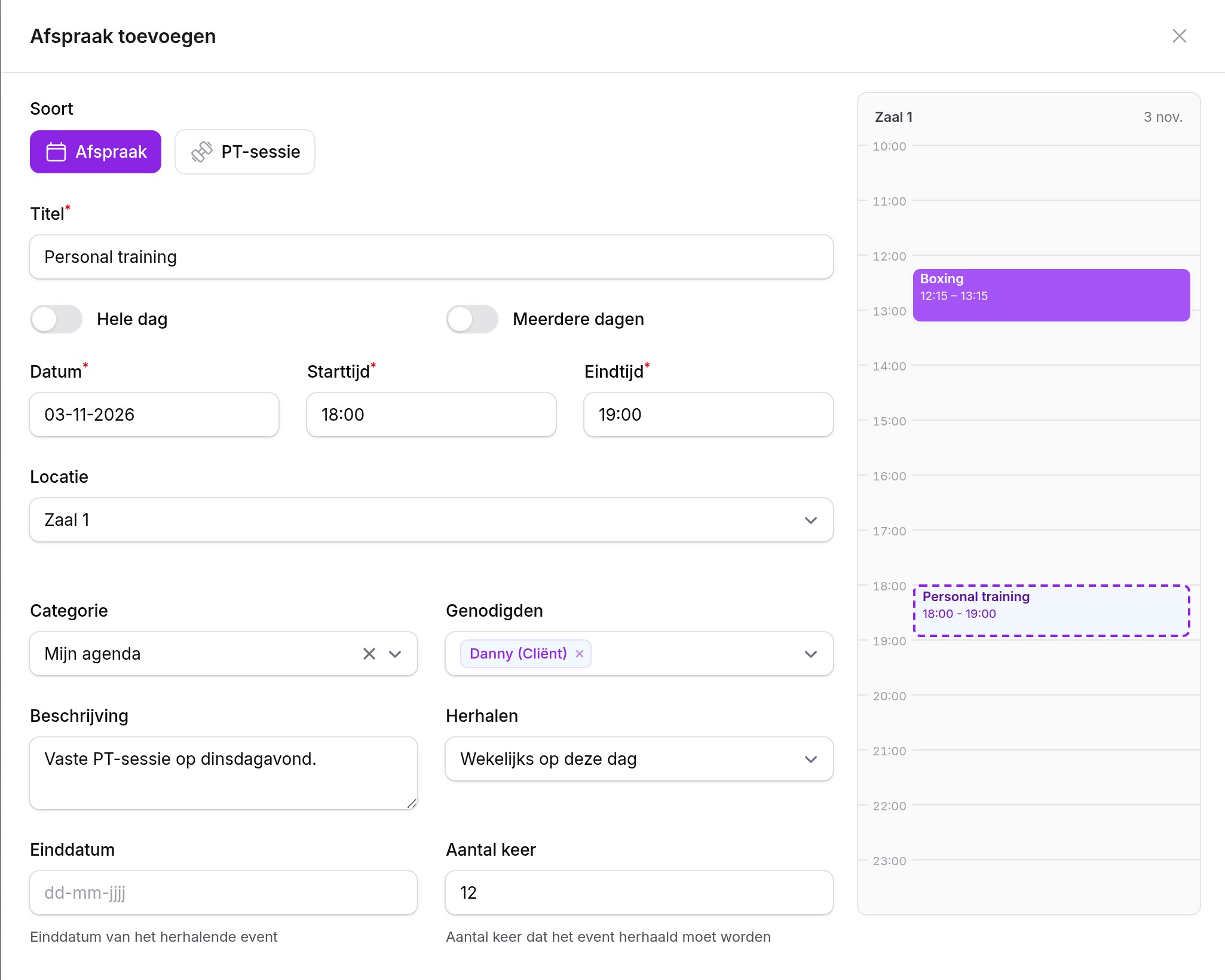1225x980 pixels.
Task: Click the dumbbell icon on PT-sessie button
Action: 202,152
